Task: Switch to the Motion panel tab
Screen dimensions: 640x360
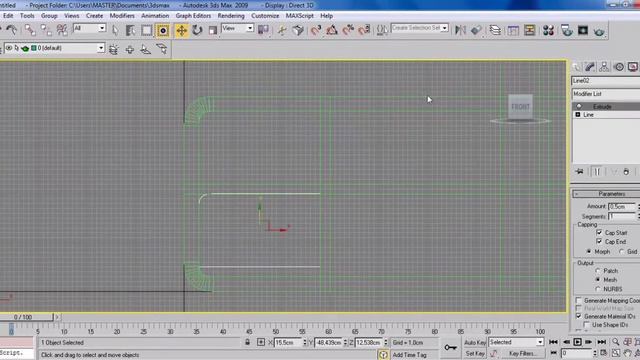Action: coord(619,67)
